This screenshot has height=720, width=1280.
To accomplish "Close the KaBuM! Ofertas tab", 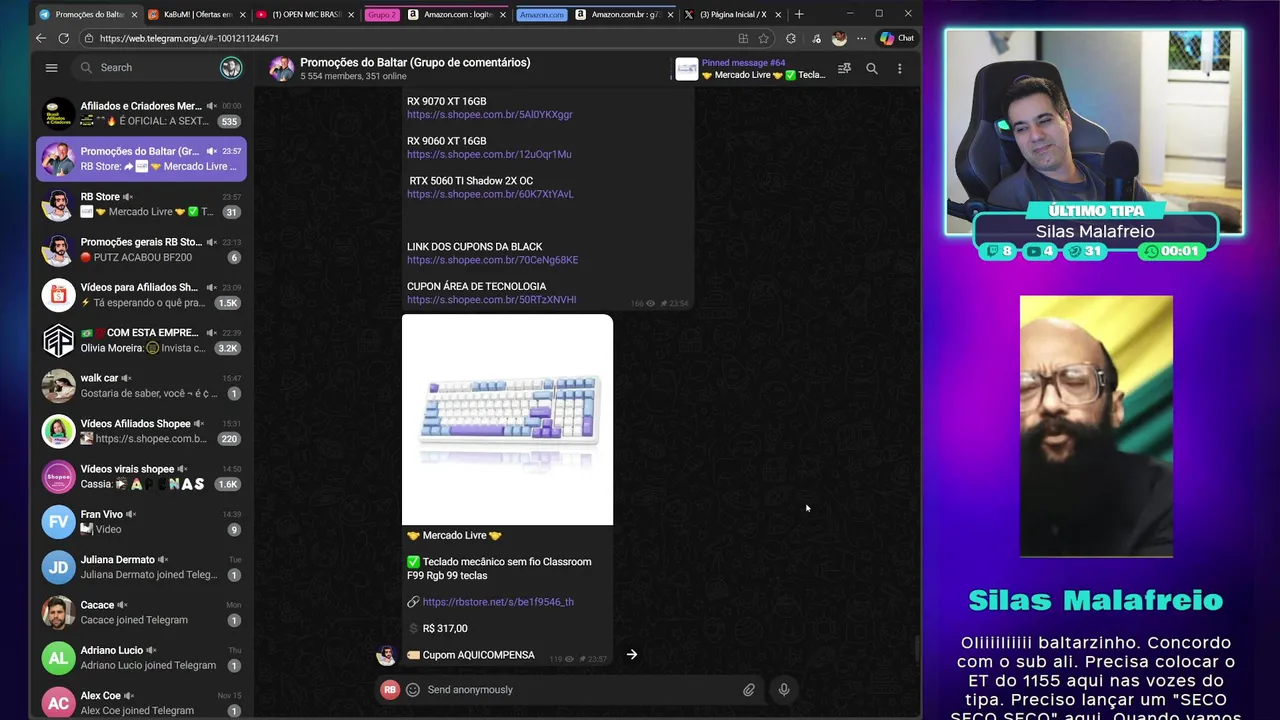I will pos(242,15).
